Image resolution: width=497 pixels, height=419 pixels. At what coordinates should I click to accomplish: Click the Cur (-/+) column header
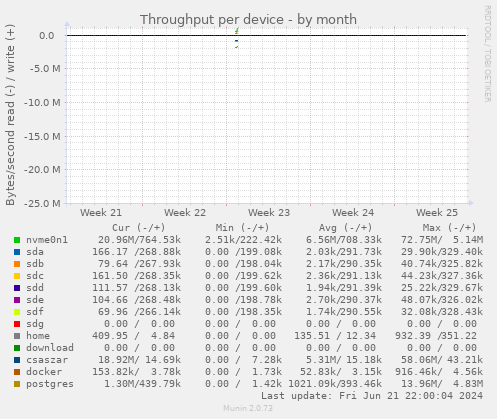[139, 228]
